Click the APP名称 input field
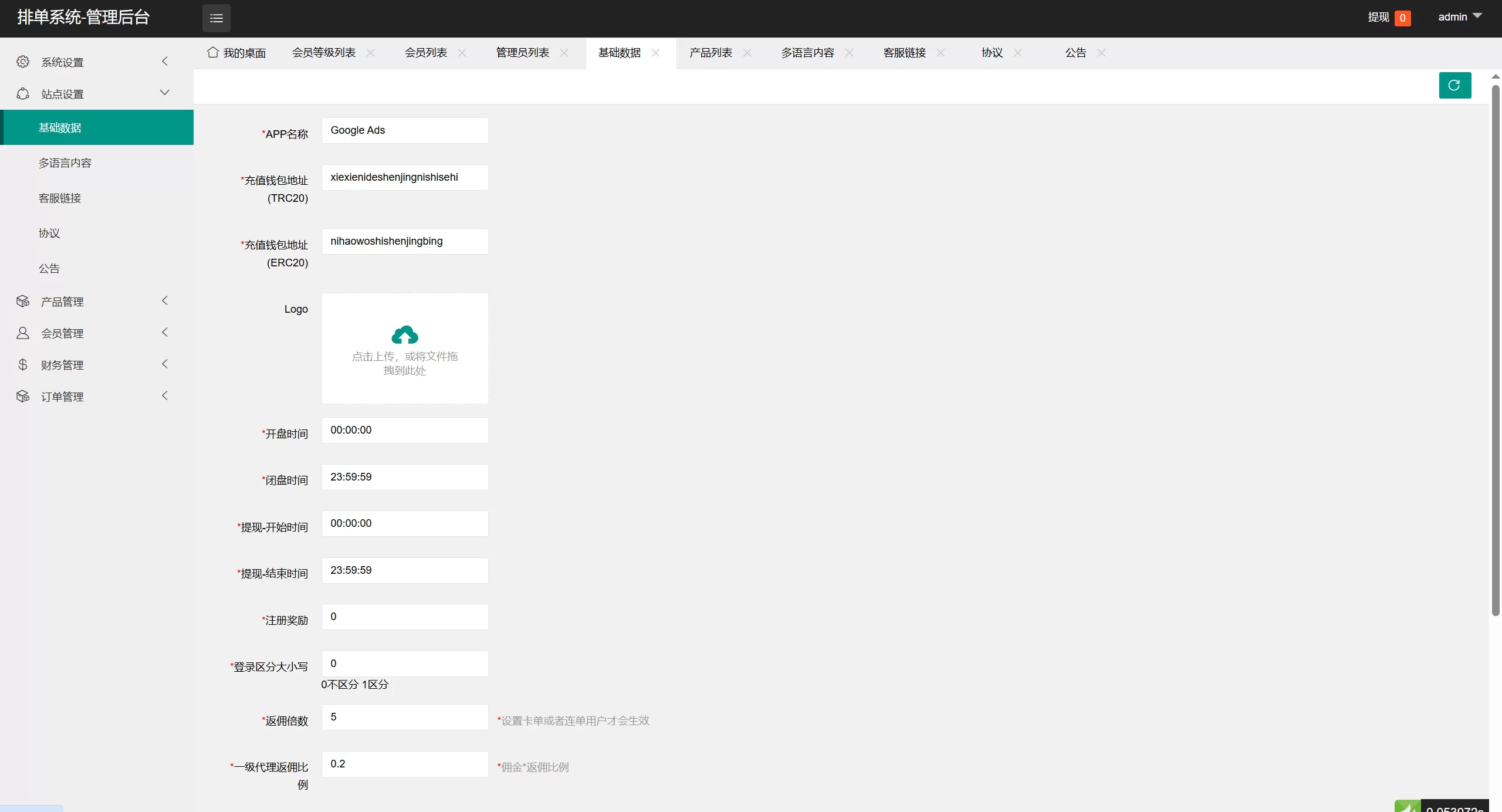The height and width of the screenshot is (812, 1502). [x=404, y=130]
